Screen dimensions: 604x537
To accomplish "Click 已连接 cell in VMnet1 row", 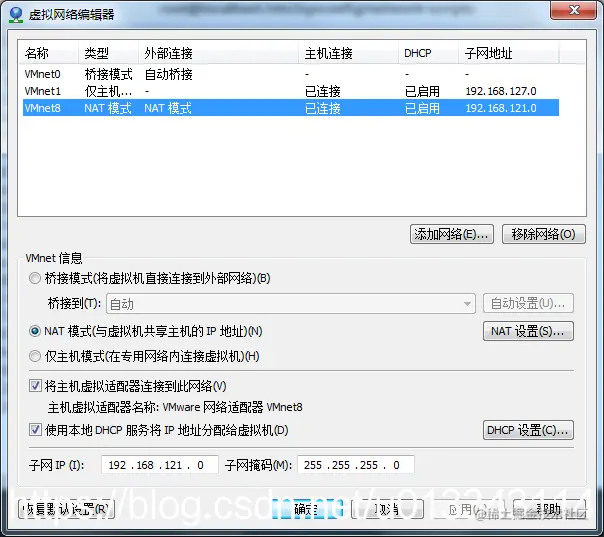I will pyautogui.click(x=323, y=91).
